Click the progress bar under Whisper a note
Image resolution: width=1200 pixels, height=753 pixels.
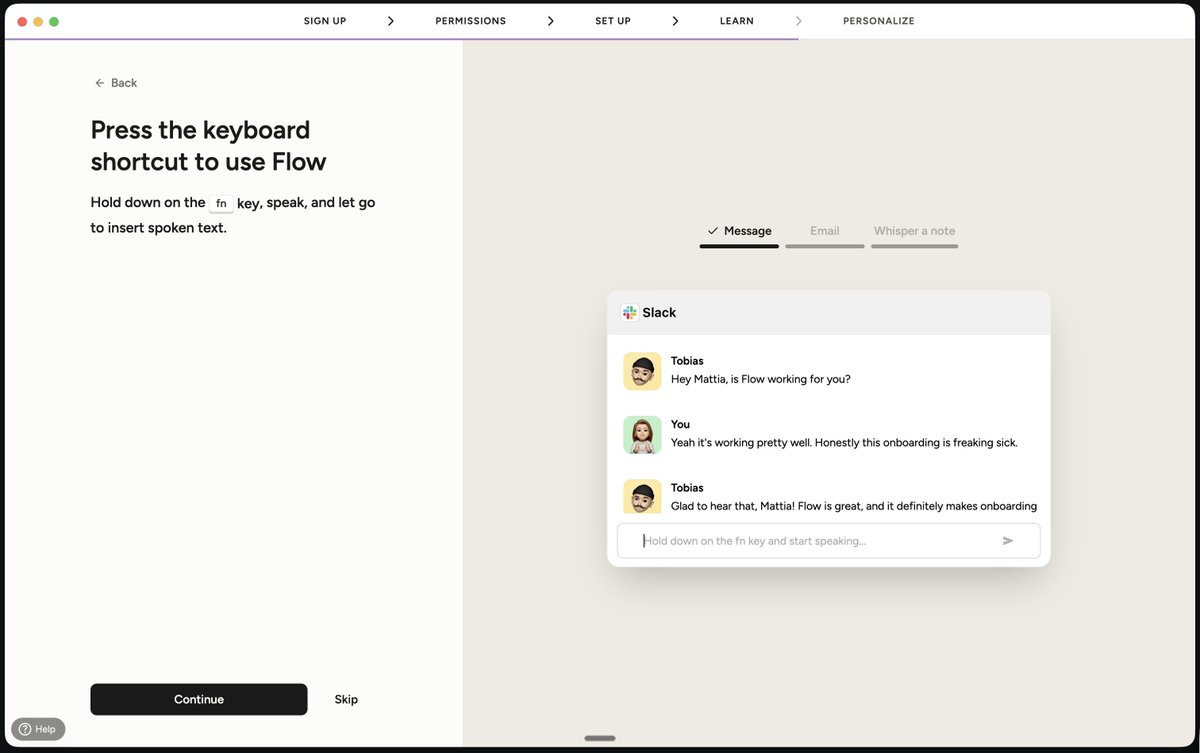point(914,246)
